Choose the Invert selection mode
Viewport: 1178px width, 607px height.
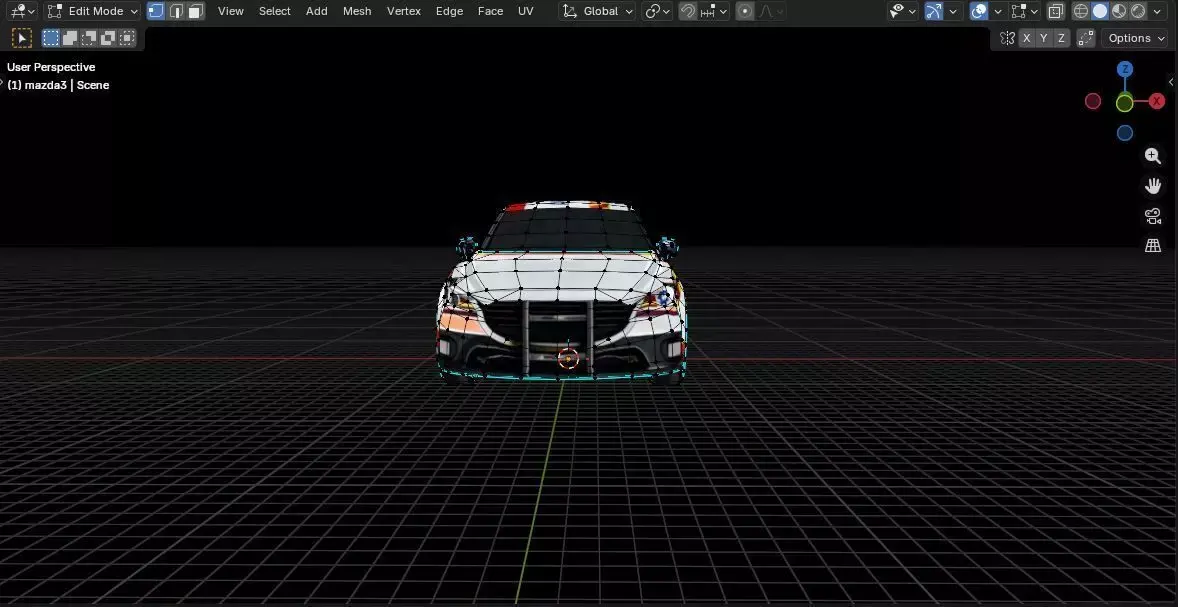coord(107,38)
